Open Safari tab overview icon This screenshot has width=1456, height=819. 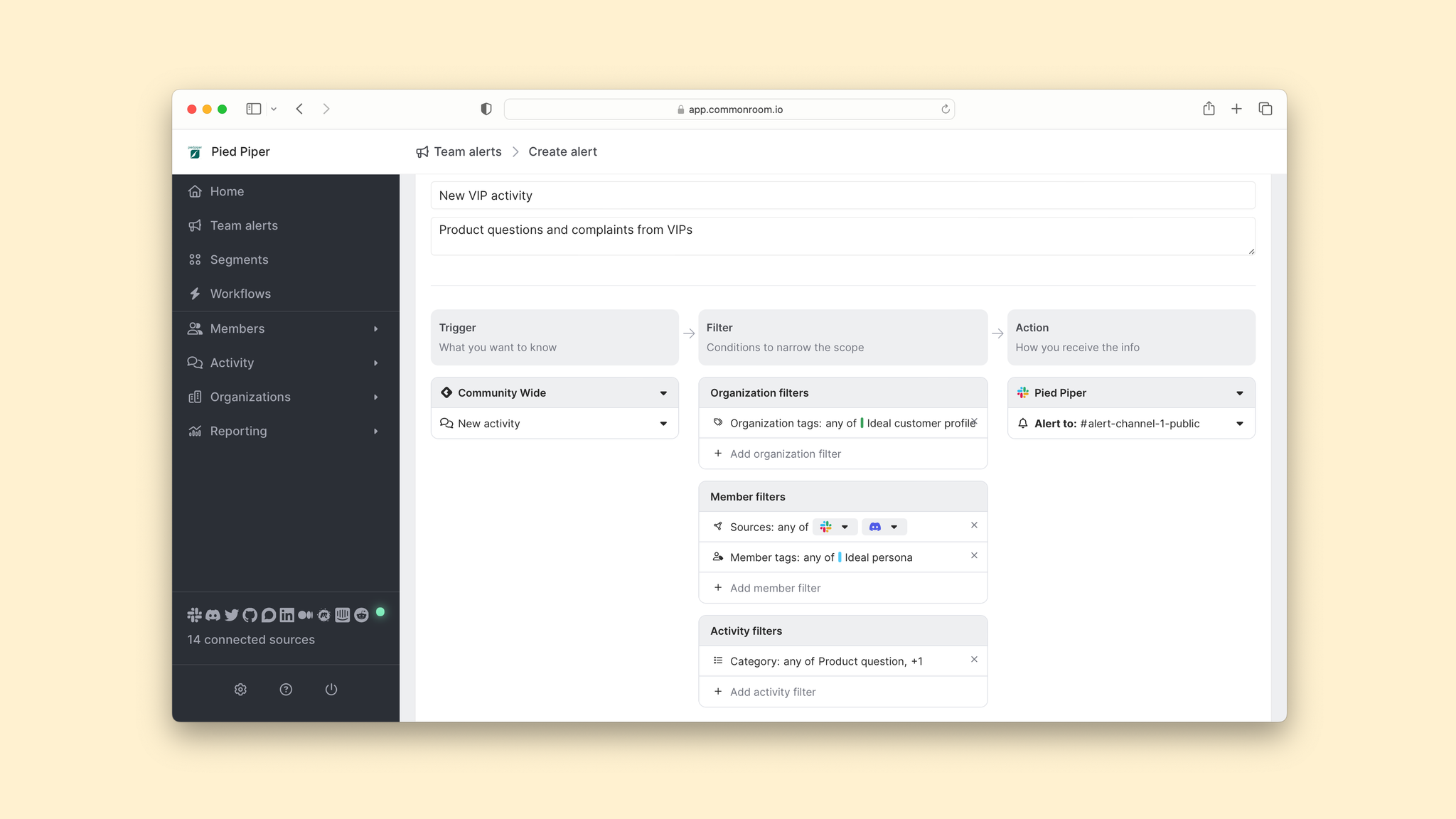pos(1265,109)
